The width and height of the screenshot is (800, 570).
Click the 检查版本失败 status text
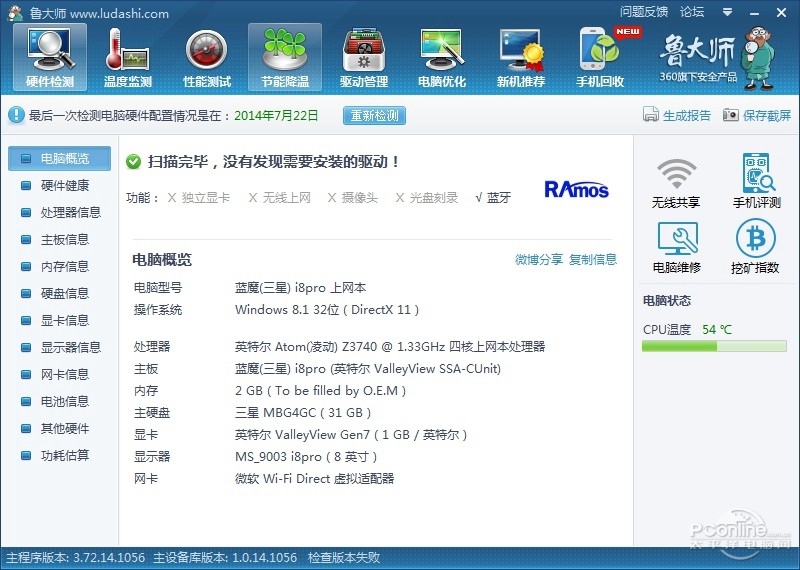[x=344, y=558]
